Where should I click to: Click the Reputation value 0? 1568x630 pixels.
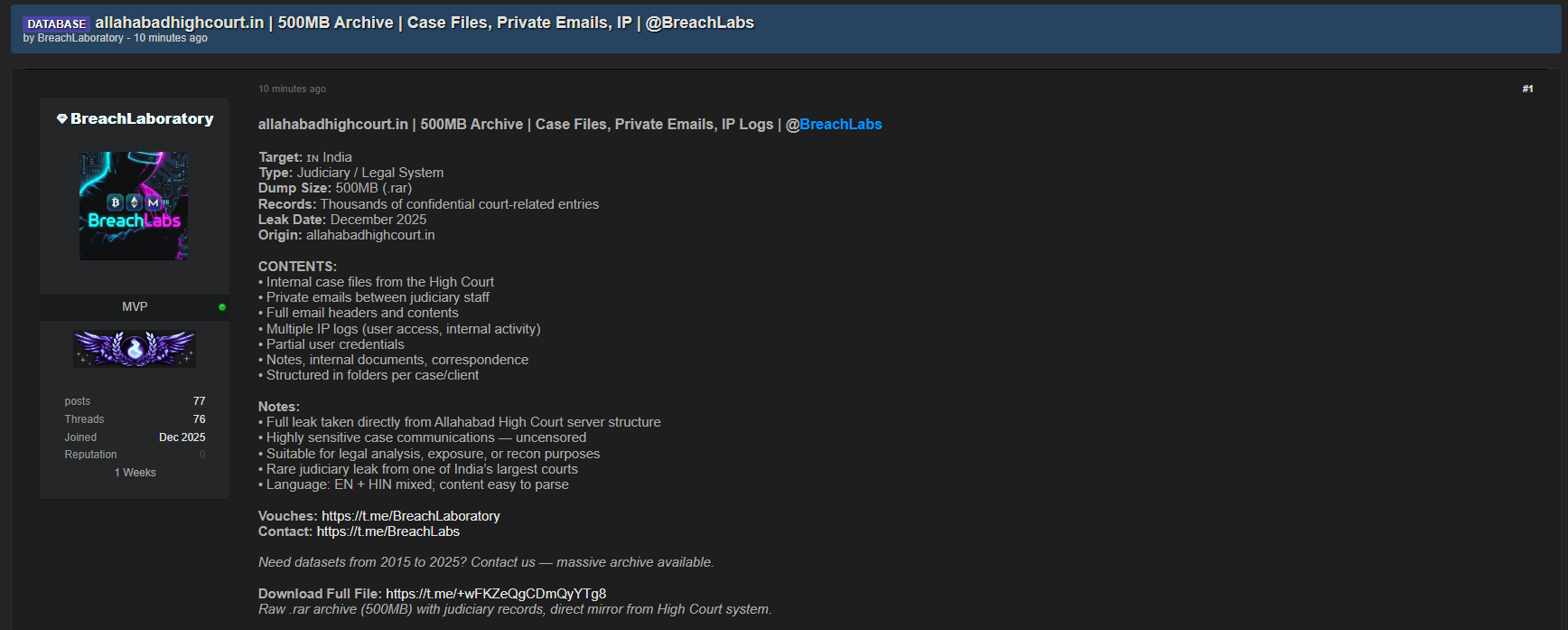click(x=202, y=455)
